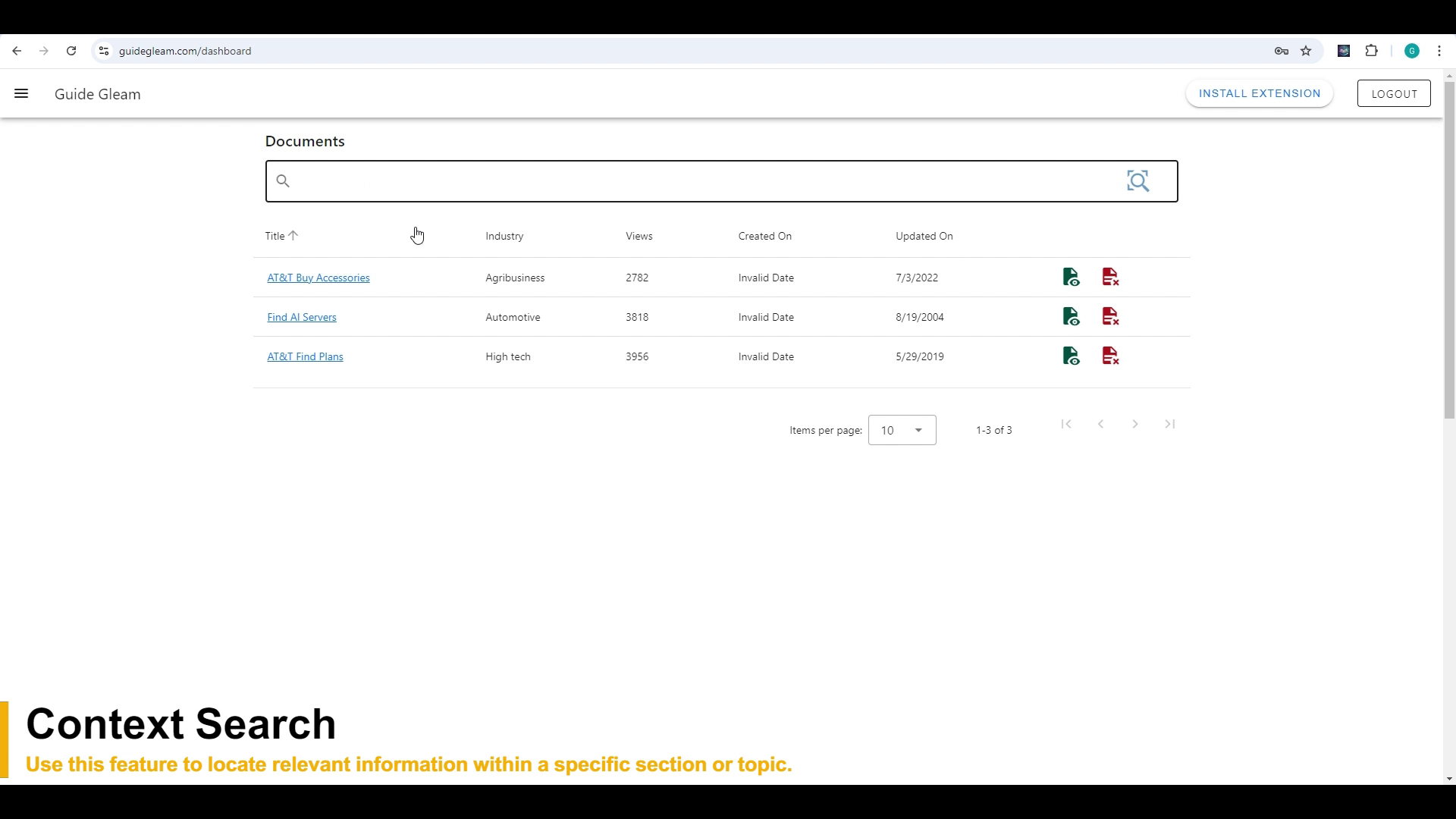The height and width of the screenshot is (819, 1456).
Task: View the AT&T Buy Accessories document icon
Action: [1071, 278]
